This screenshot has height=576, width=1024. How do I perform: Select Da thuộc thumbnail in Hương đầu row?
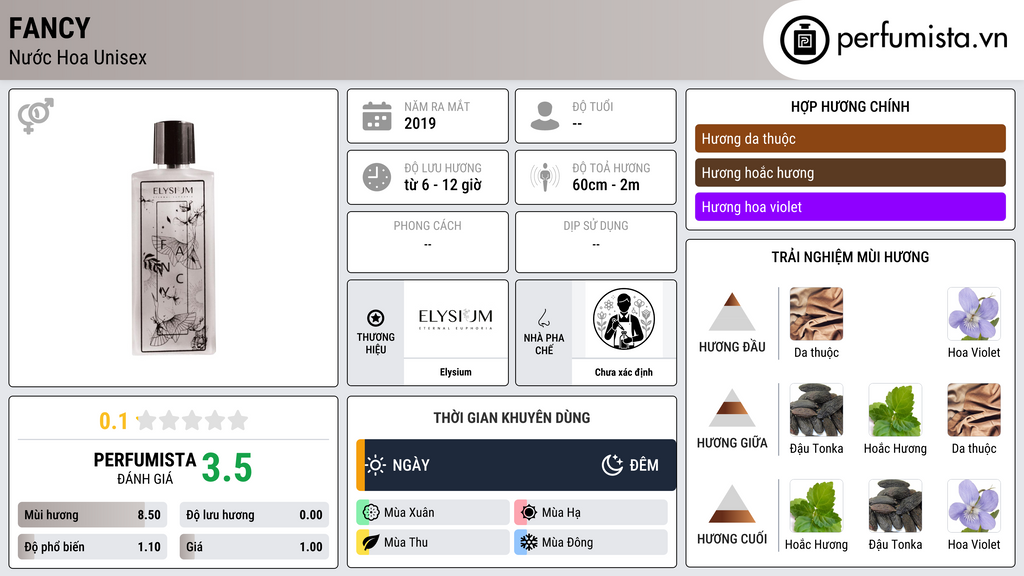click(x=816, y=314)
